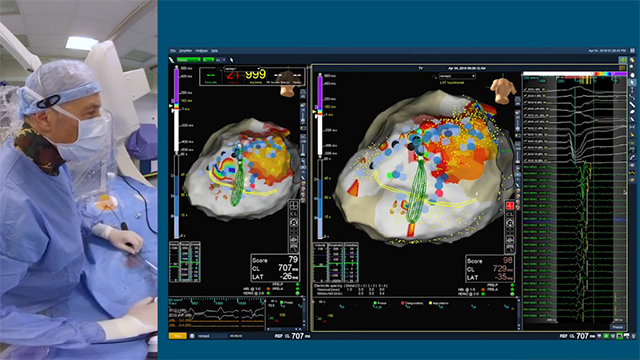The image size is (640, 360).
Task: Click the CL icon in left view
Action: 293,214
